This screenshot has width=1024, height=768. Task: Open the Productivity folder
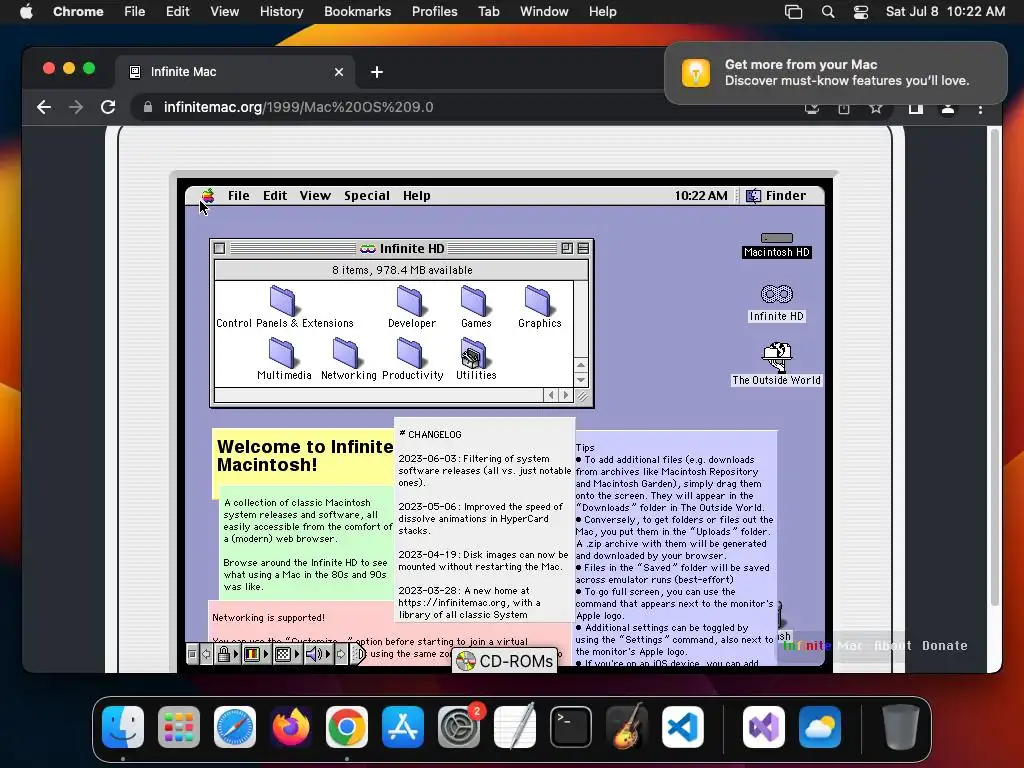(412, 359)
